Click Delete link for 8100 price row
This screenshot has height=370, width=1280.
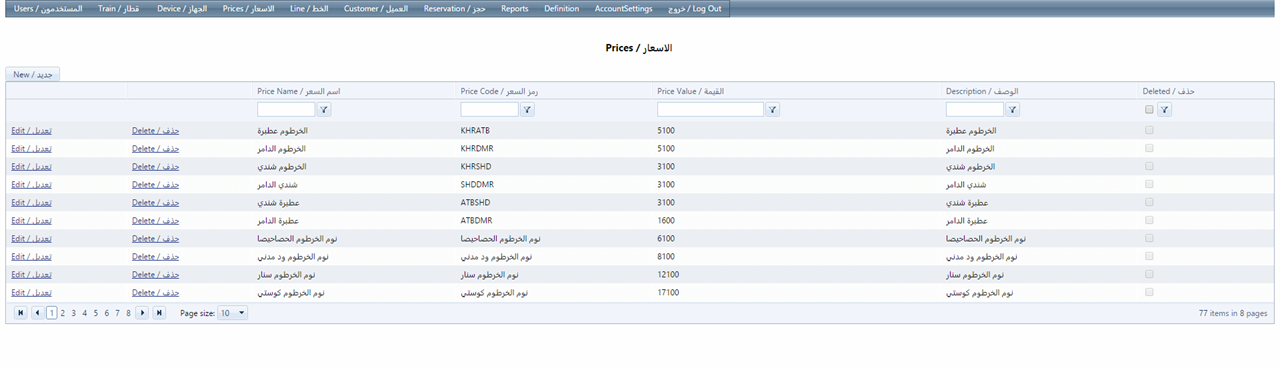(156, 256)
